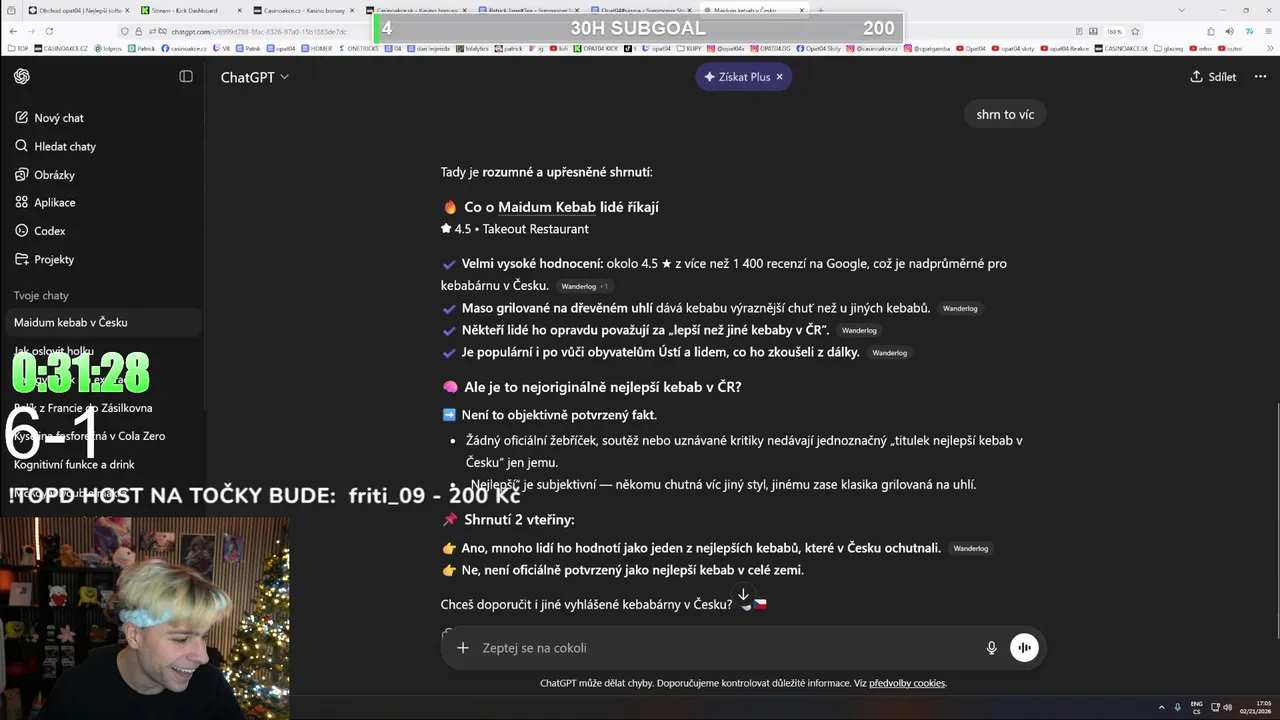Open the glazing bookmarks folder
This screenshot has width=1280, height=720.
(x=1168, y=48)
